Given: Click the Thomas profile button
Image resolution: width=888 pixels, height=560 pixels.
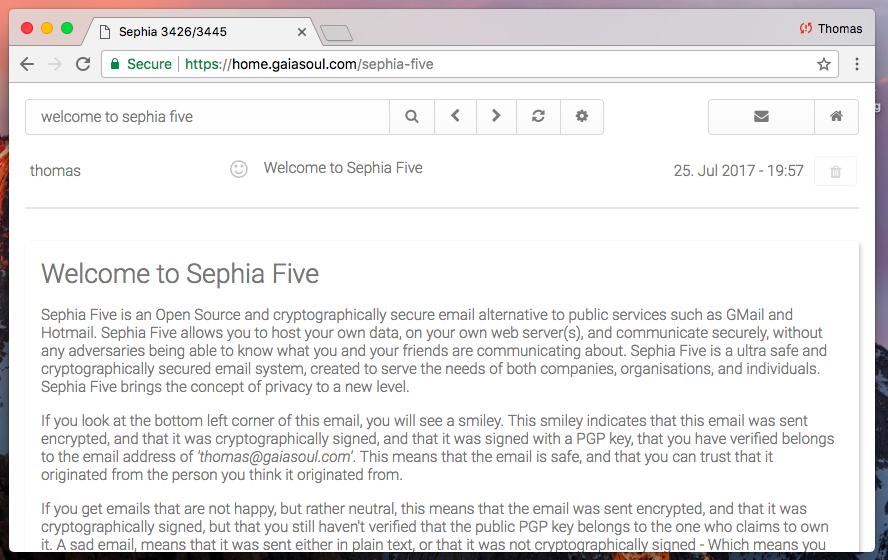Looking at the screenshot, I should click(831, 28).
